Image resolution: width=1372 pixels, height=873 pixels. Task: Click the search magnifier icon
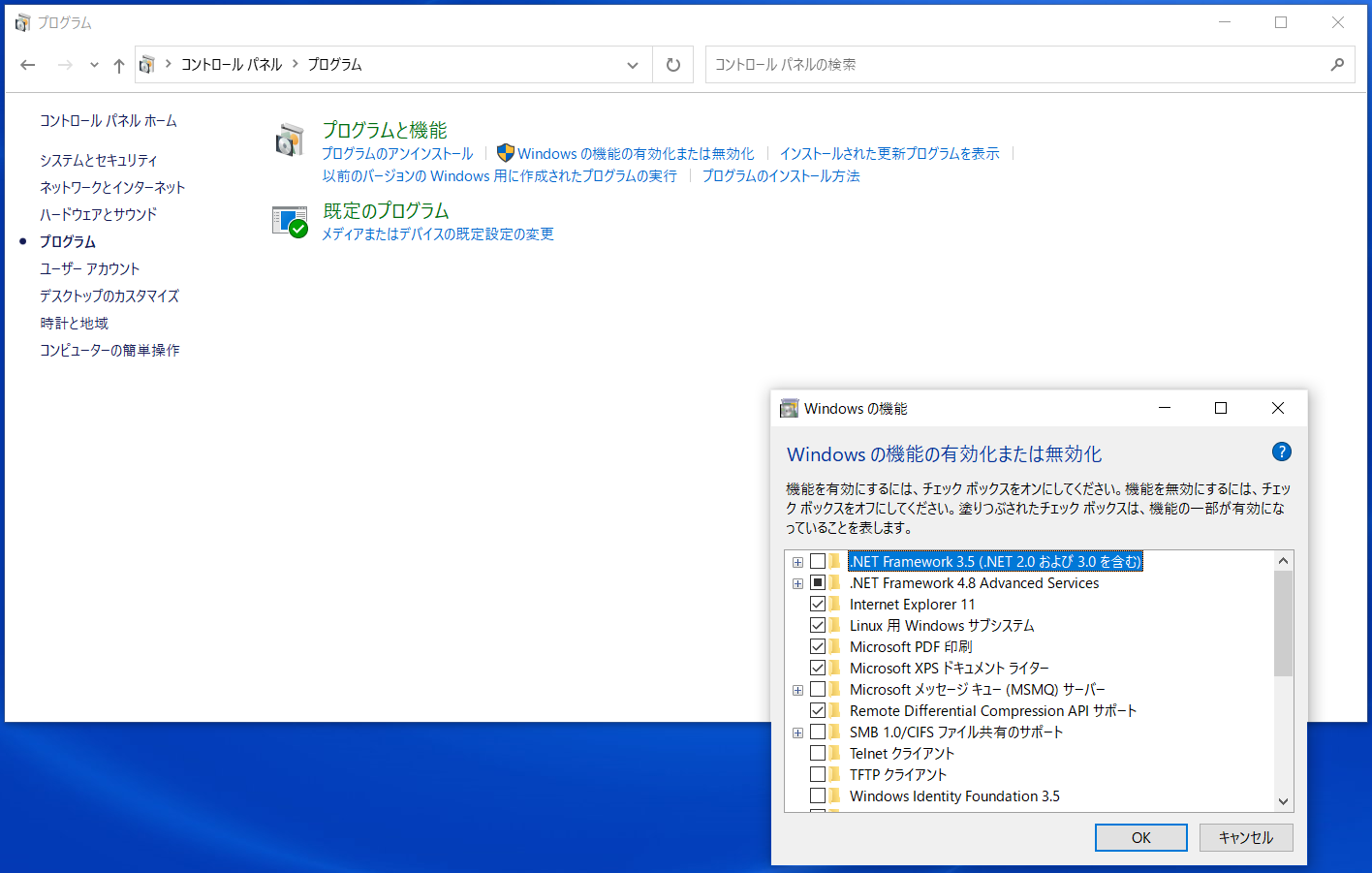[1337, 65]
